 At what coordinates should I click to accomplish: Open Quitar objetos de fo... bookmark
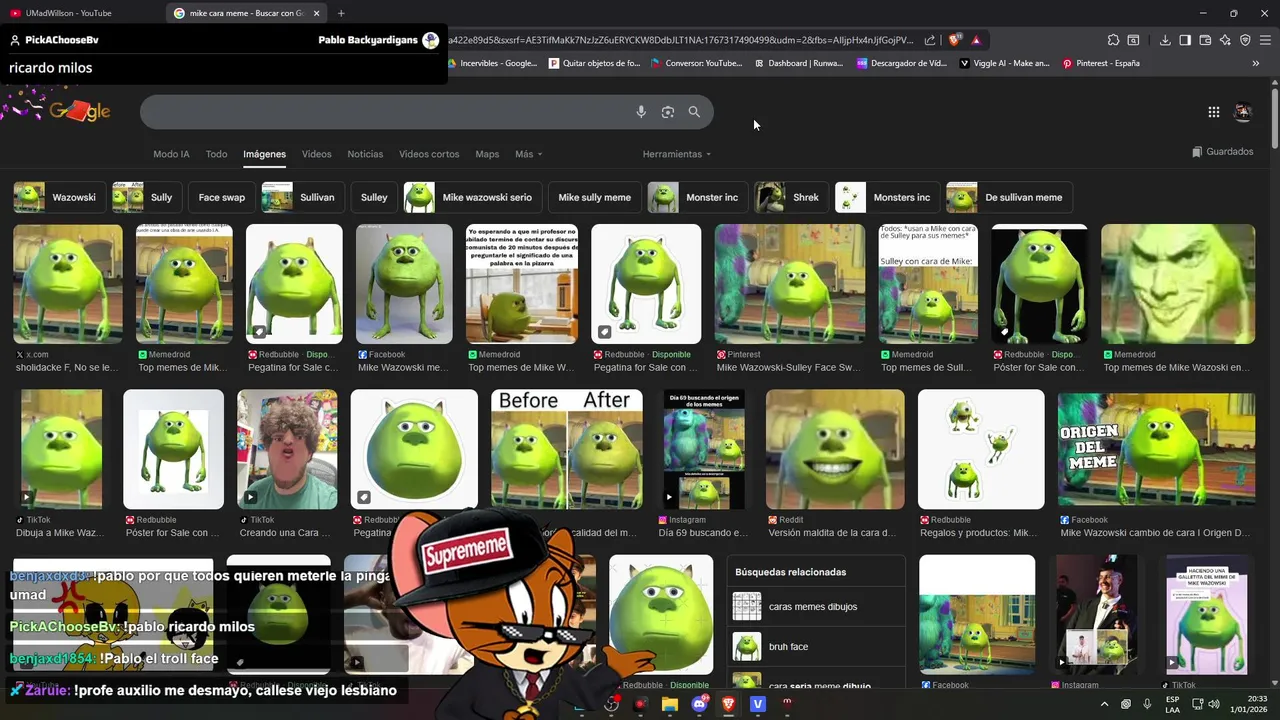(594, 63)
